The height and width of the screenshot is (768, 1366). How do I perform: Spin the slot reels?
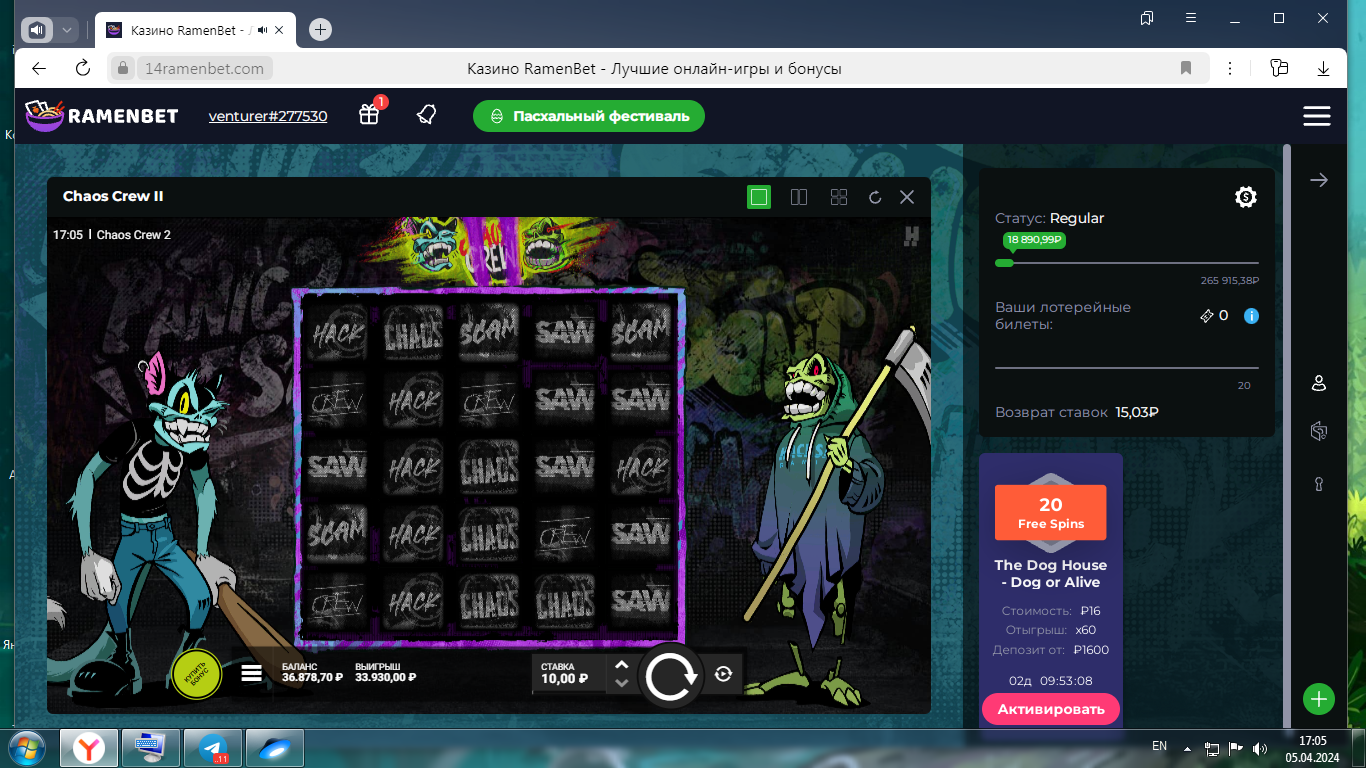coord(671,677)
